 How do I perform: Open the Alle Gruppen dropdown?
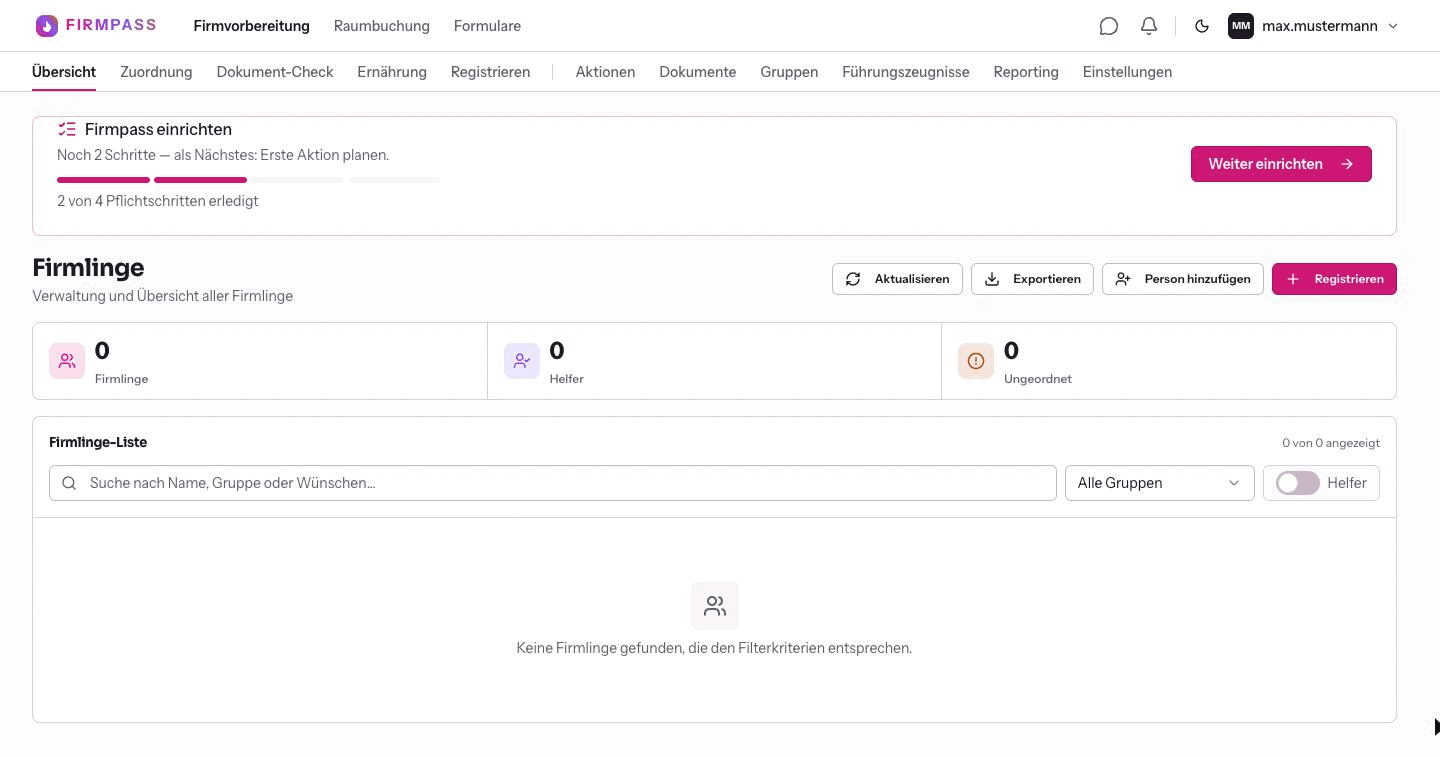[1159, 483]
